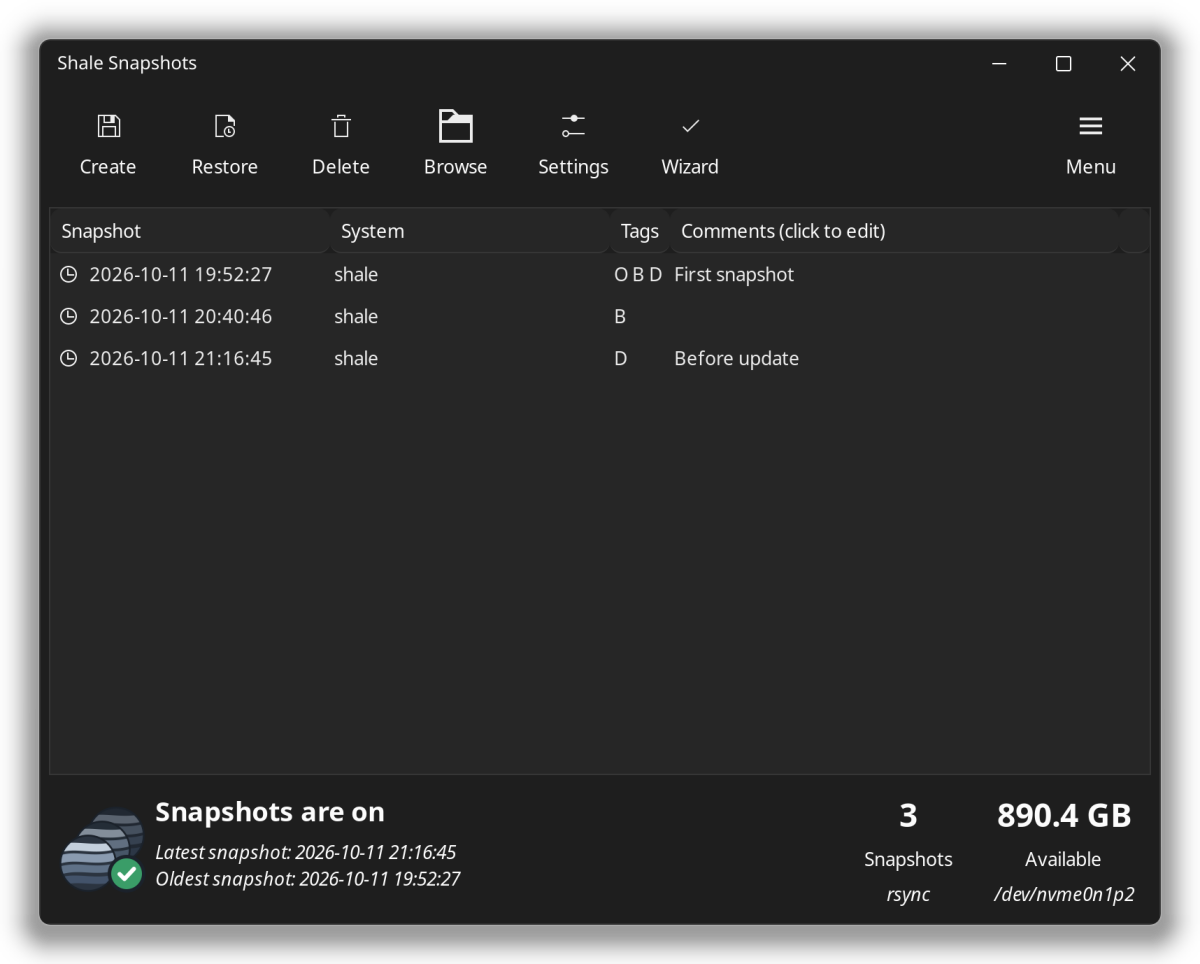Minimize the Shale Snapshots window

1000,64
